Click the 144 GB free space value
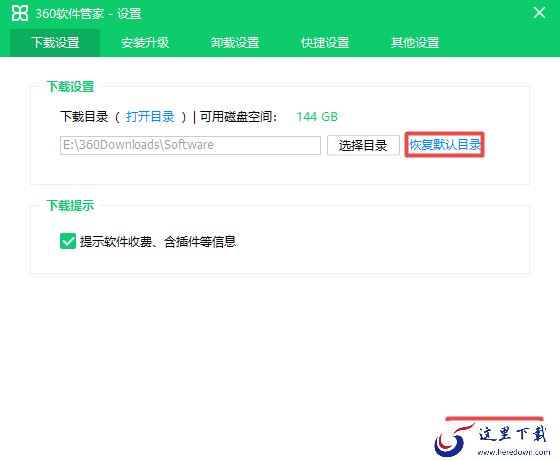 click(317, 117)
